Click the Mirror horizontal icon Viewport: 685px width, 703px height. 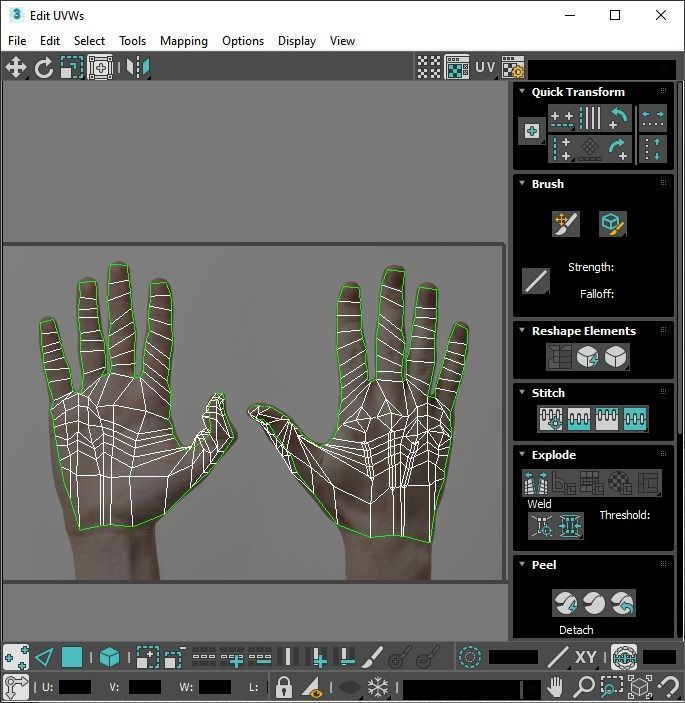[x=138, y=67]
